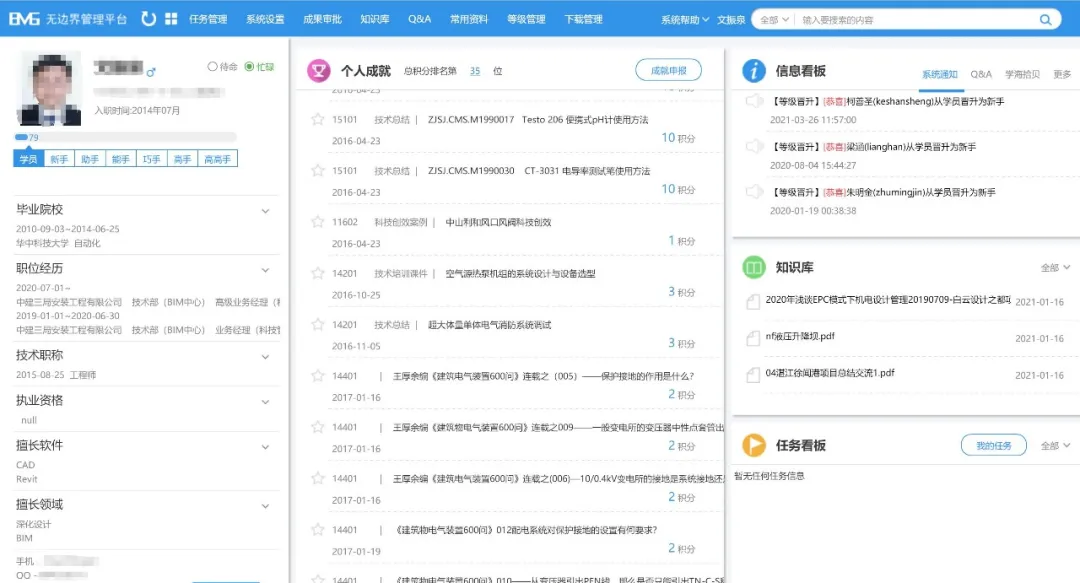Viewport: 1080px width, 583px height.
Task: Click the refresh icon beside platform logo
Action: click(x=149, y=19)
